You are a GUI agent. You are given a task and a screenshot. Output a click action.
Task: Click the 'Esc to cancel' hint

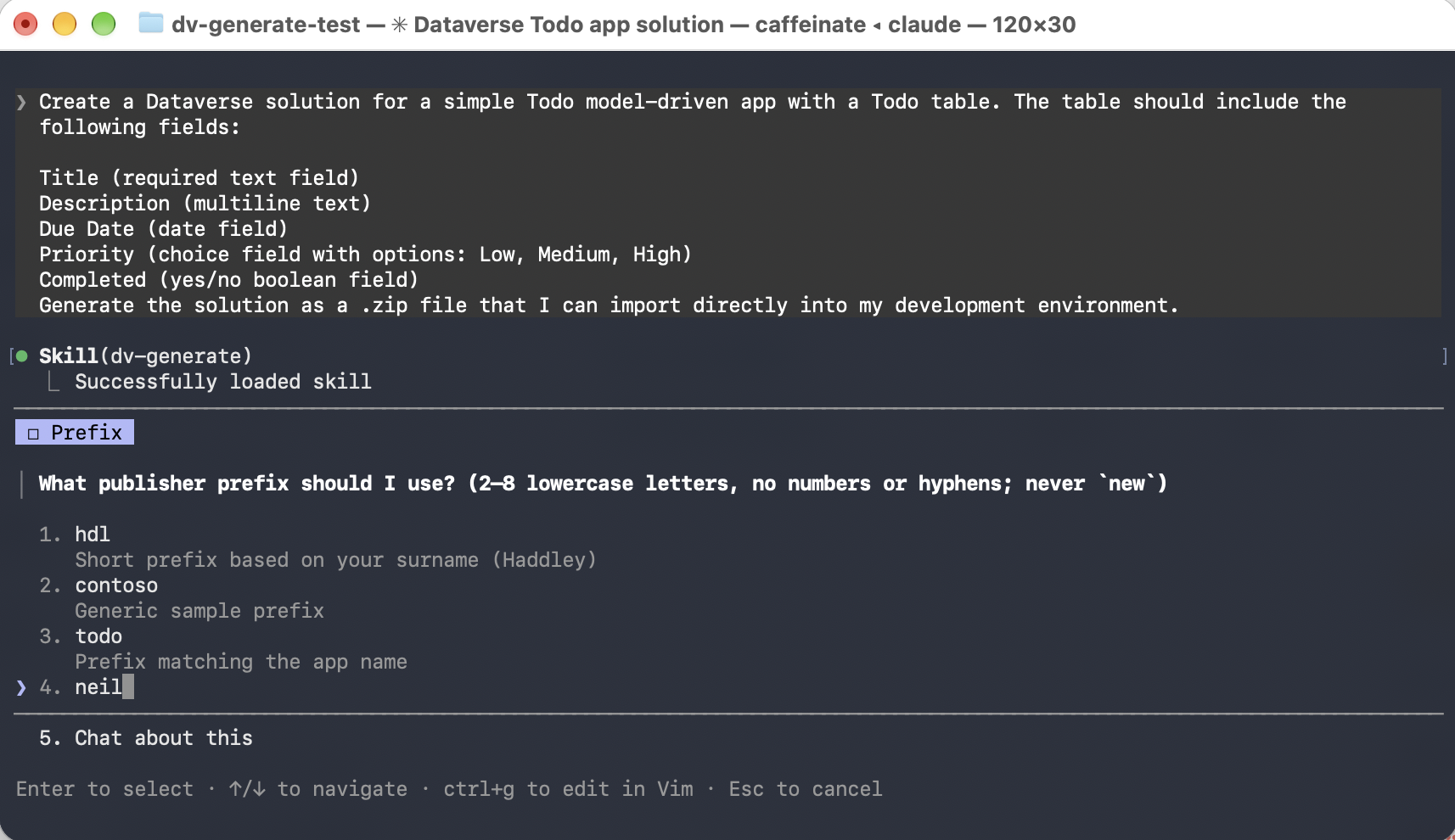(806, 789)
